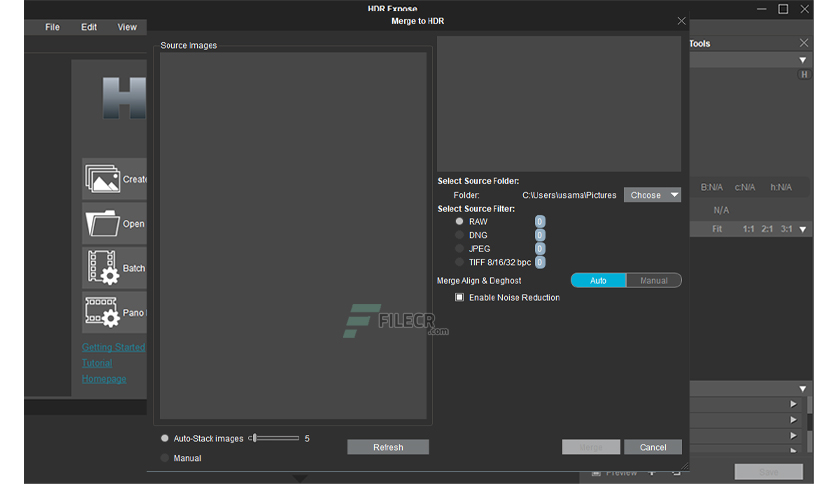The width and height of the screenshot is (836, 484).
Task: Click the Refresh button
Action: 388,447
